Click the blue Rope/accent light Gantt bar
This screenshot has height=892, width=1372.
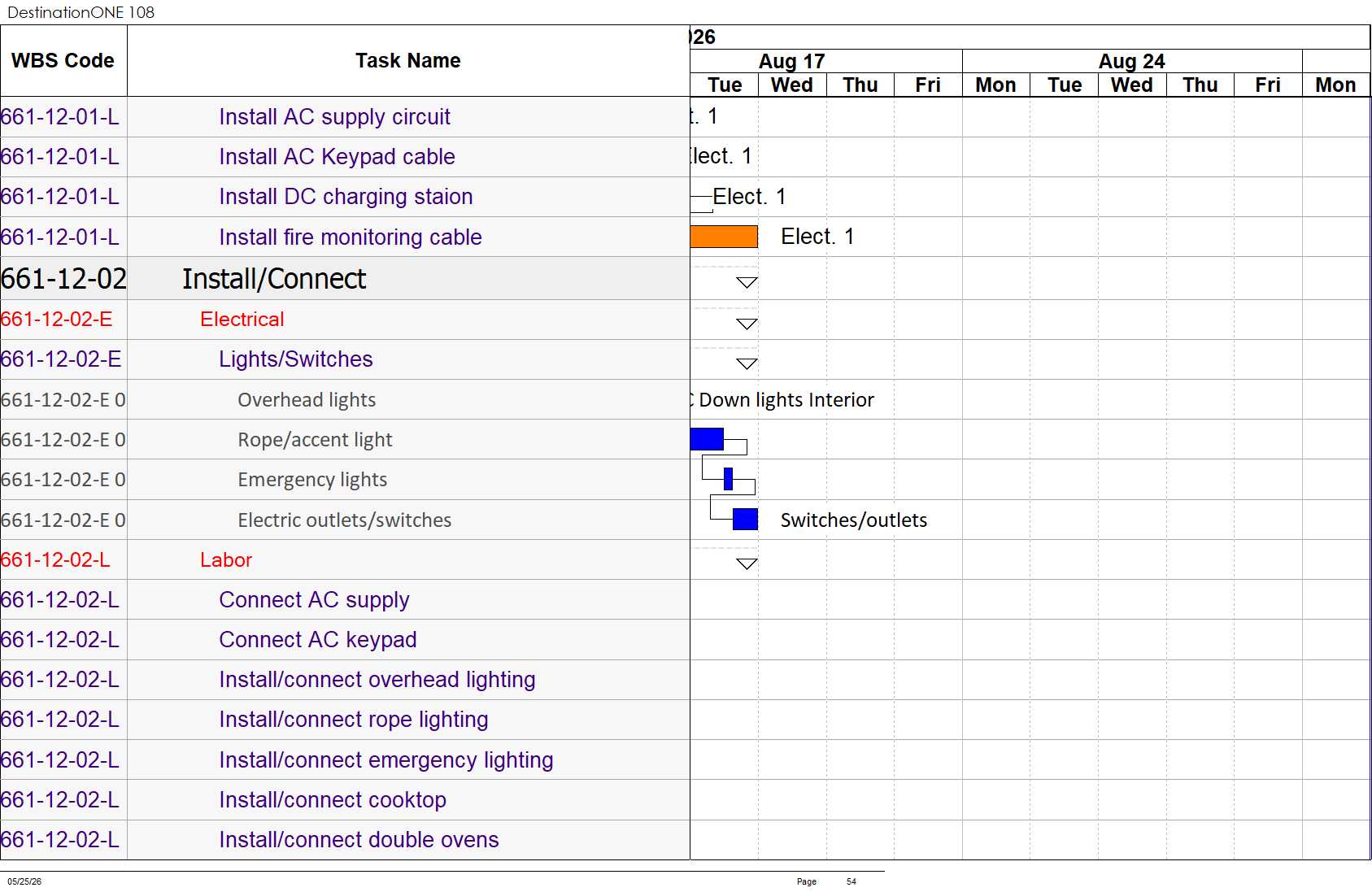[707, 439]
